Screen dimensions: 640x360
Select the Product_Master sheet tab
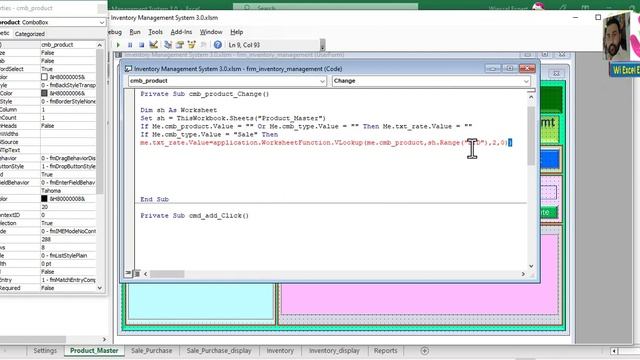(94, 351)
